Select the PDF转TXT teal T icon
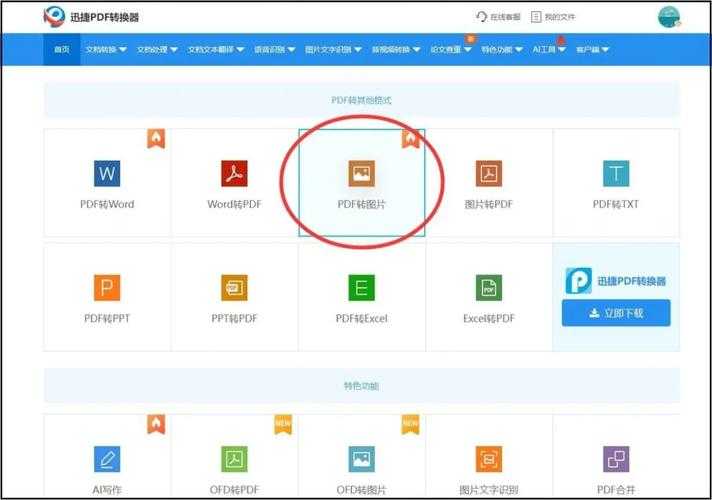This screenshot has width=712, height=500. [x=616, y=173]
